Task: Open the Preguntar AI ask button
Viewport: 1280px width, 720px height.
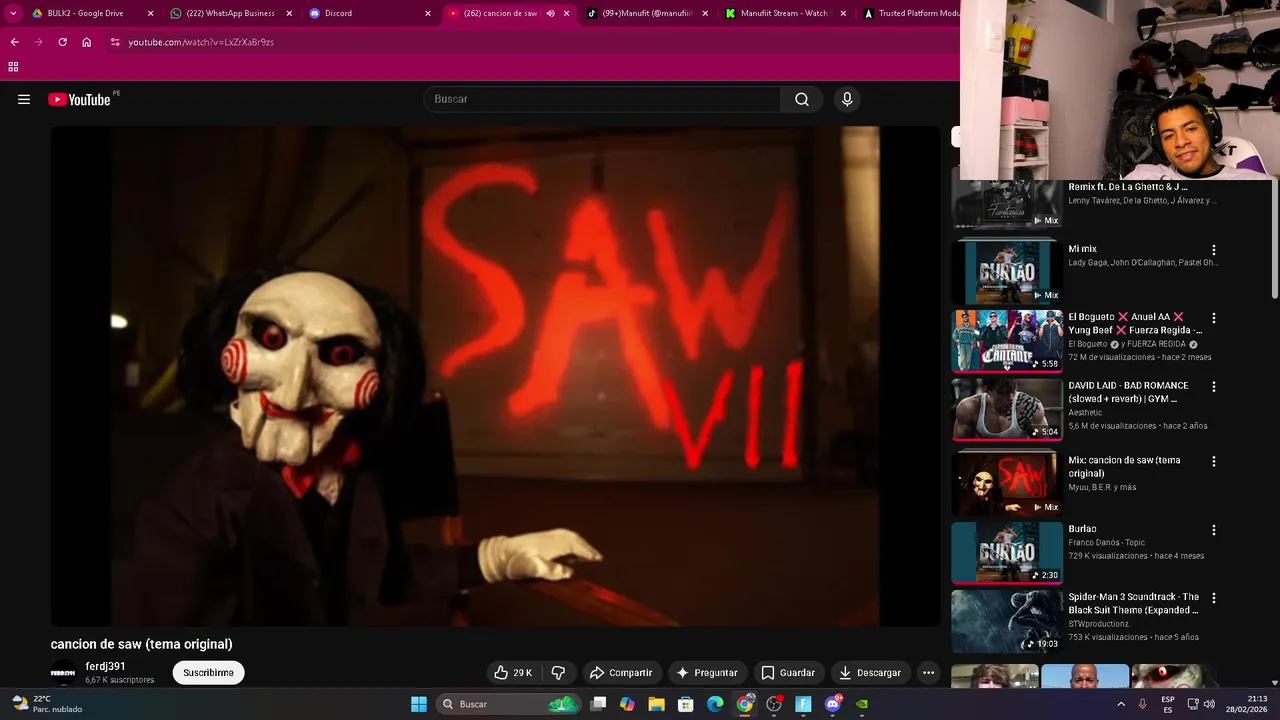Action: tap(707, 673)
